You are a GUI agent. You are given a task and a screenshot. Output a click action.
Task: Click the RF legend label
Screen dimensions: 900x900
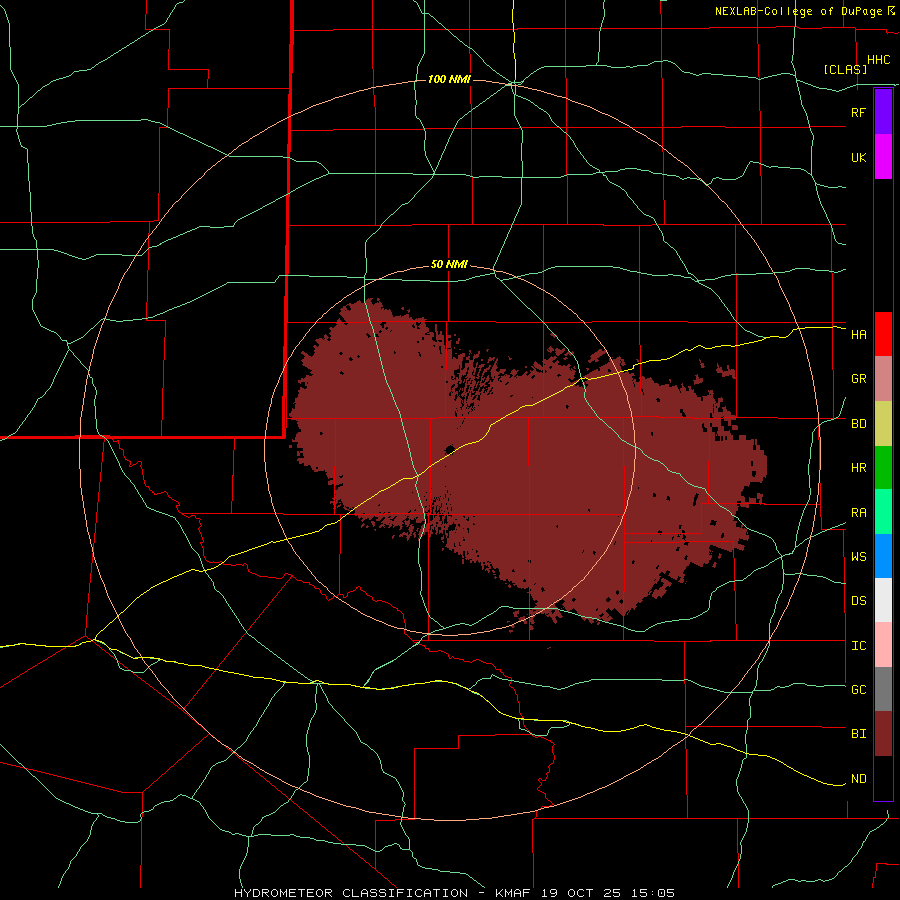click(x=858, y=112)
